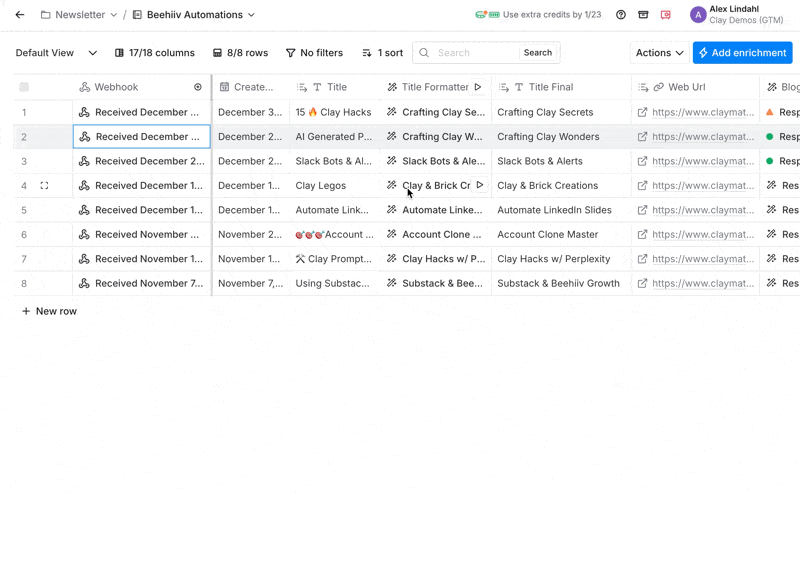
Task: Select row number 7
Action: click(x=24, y=259)
